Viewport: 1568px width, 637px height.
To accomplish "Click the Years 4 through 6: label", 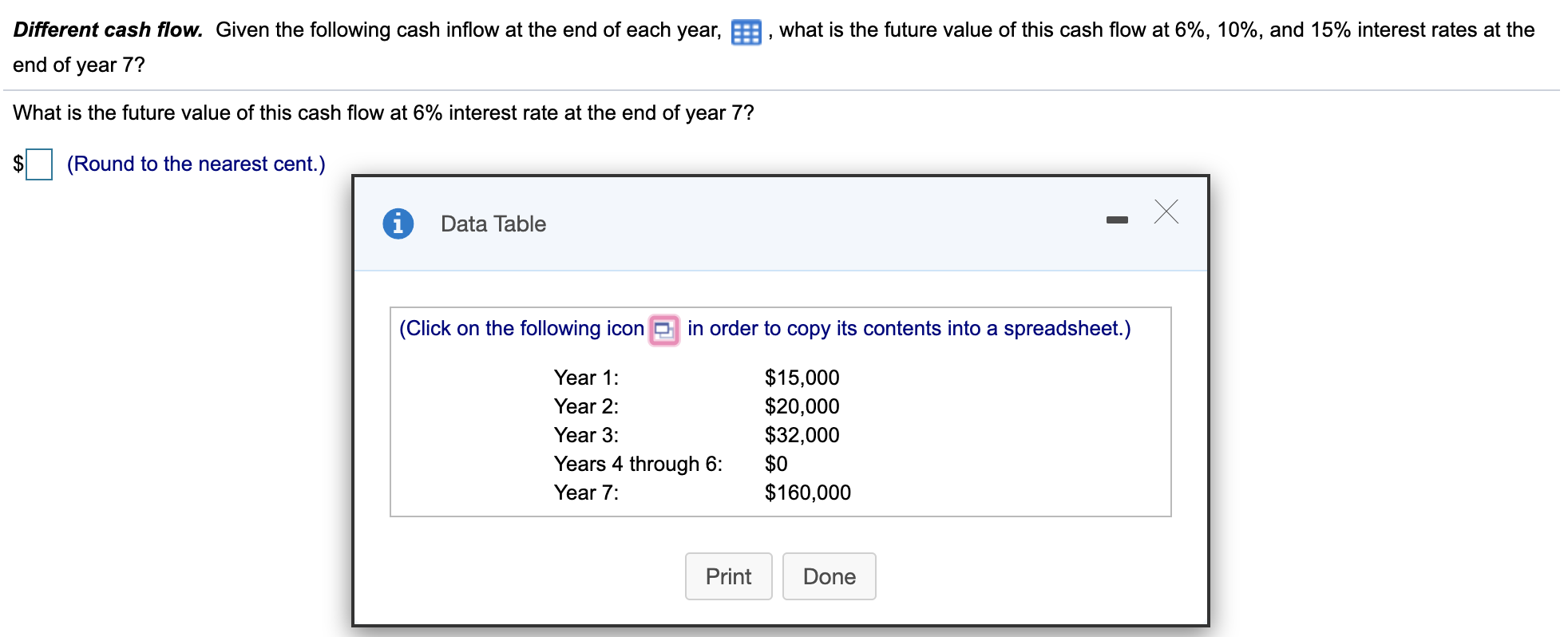I will point(638,464).
